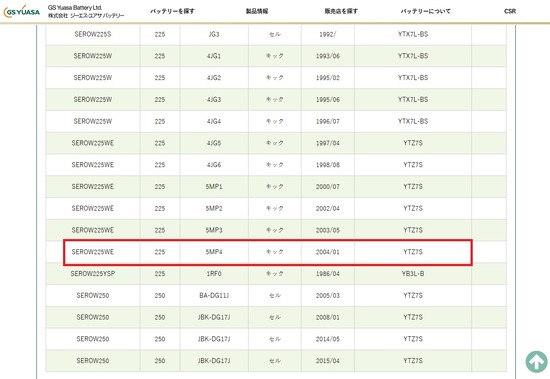Image resolution: width=550 pixels, height=379 pixels.
Task: Open the CSR menu item
Action: click(x=510, y=11)
